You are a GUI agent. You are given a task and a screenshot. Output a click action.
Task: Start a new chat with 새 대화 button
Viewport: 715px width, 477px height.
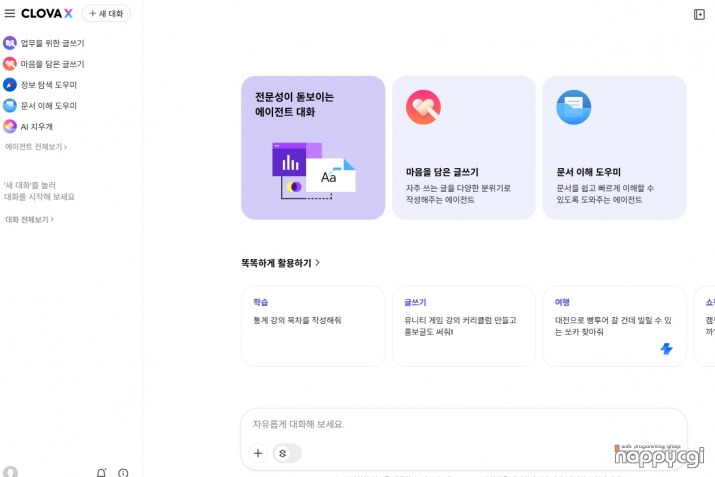point(106,14)
